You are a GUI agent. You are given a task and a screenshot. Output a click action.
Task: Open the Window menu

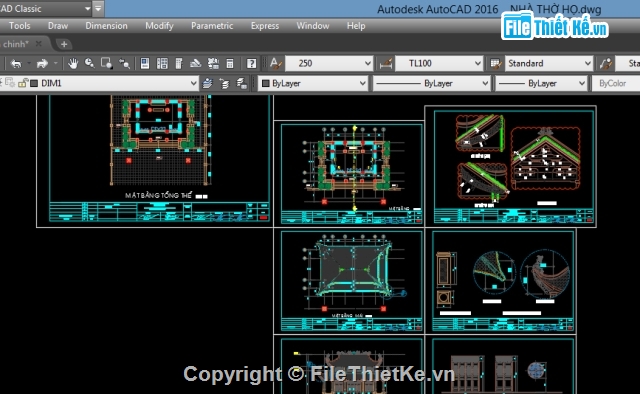[x=313, y=26]
